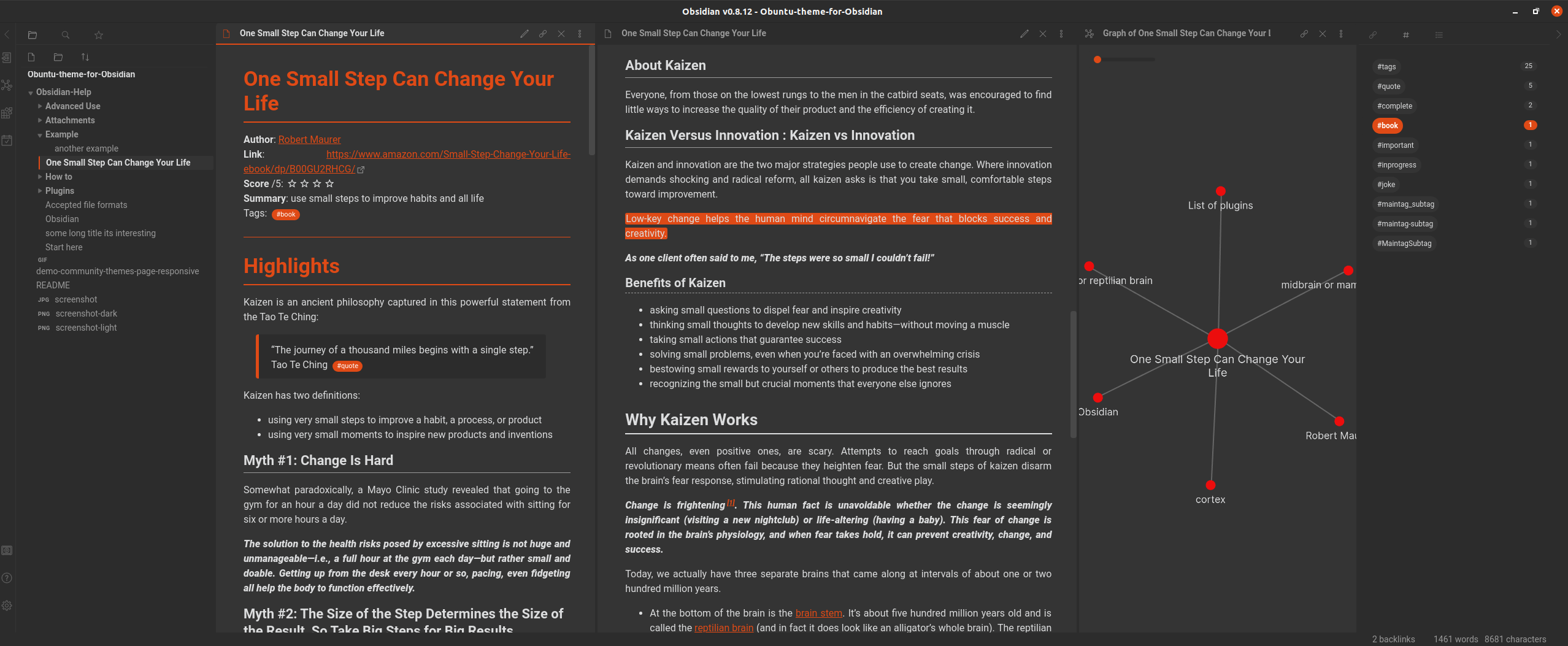Show tag pane tab in right sidebar
1568x646 pixels.
[1406, 35]
